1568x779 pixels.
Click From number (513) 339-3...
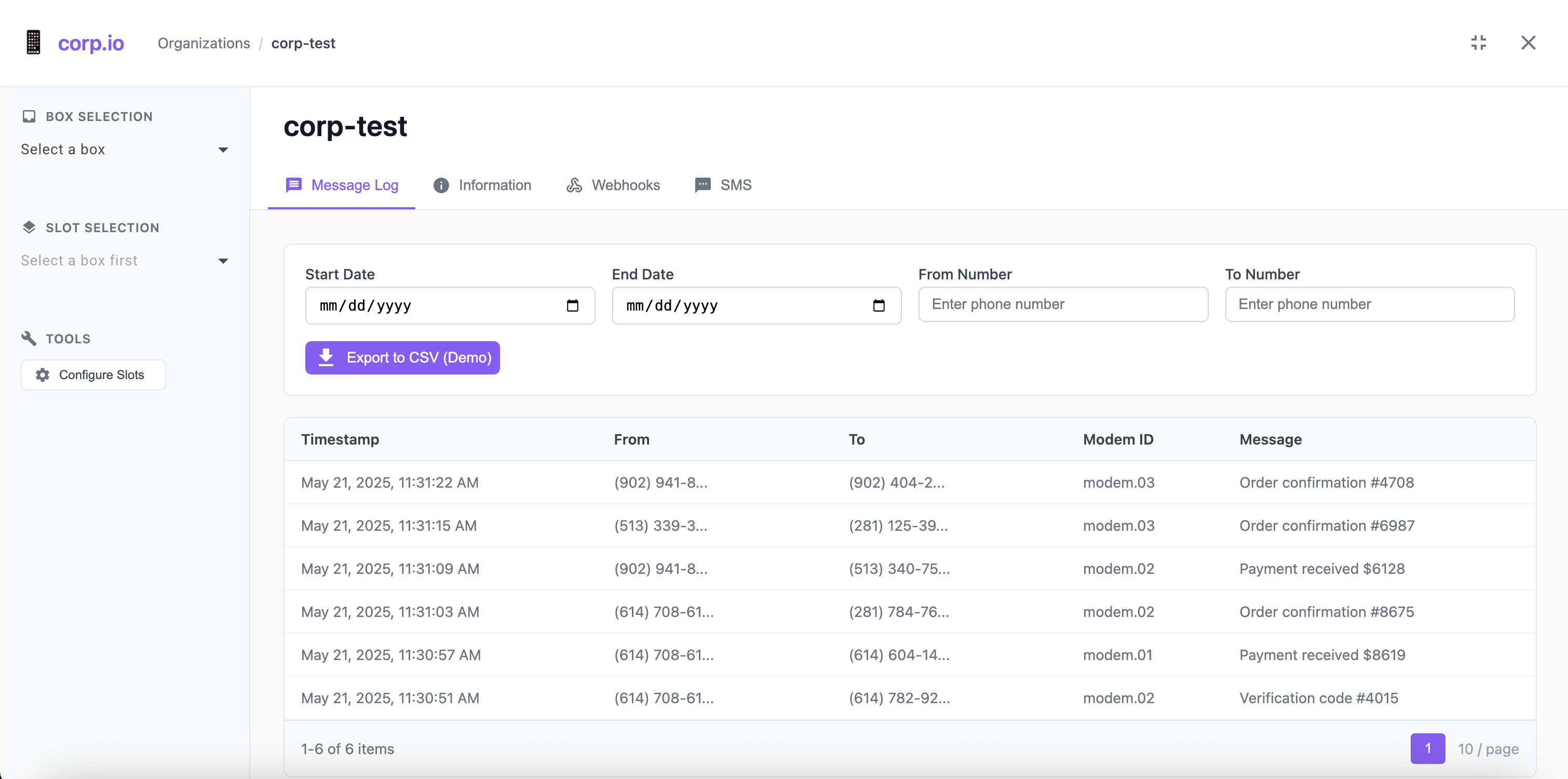(x=661, y=526)
